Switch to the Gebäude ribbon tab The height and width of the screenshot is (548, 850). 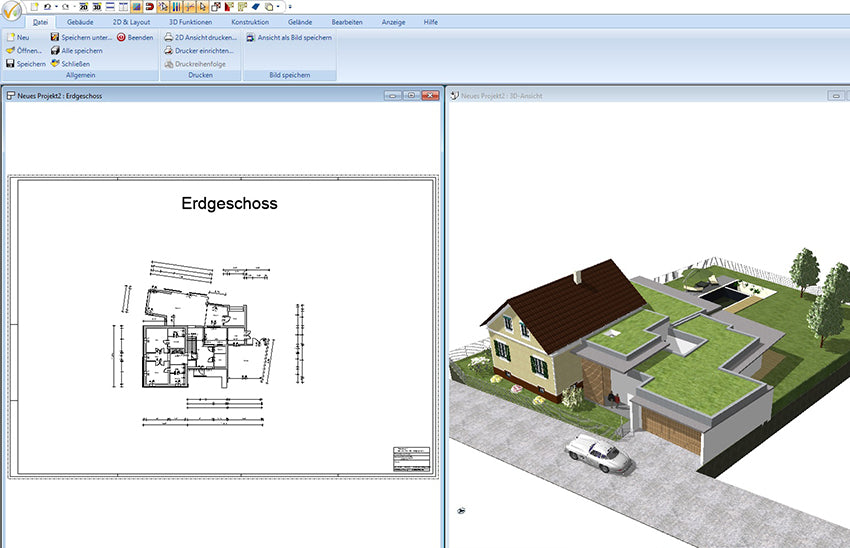pyautogui.click(x=80, y=21)
